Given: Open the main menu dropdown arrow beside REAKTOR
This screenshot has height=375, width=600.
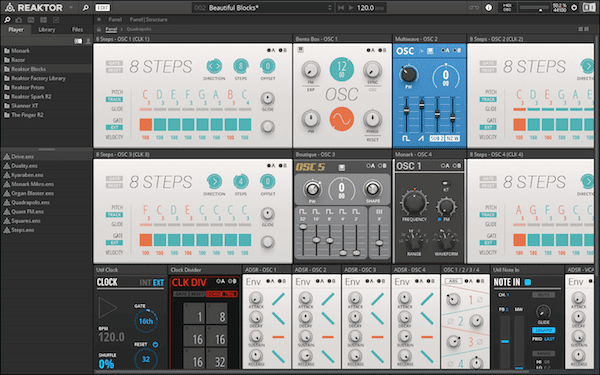Looking at the screenshot, I should click(71, 8).
